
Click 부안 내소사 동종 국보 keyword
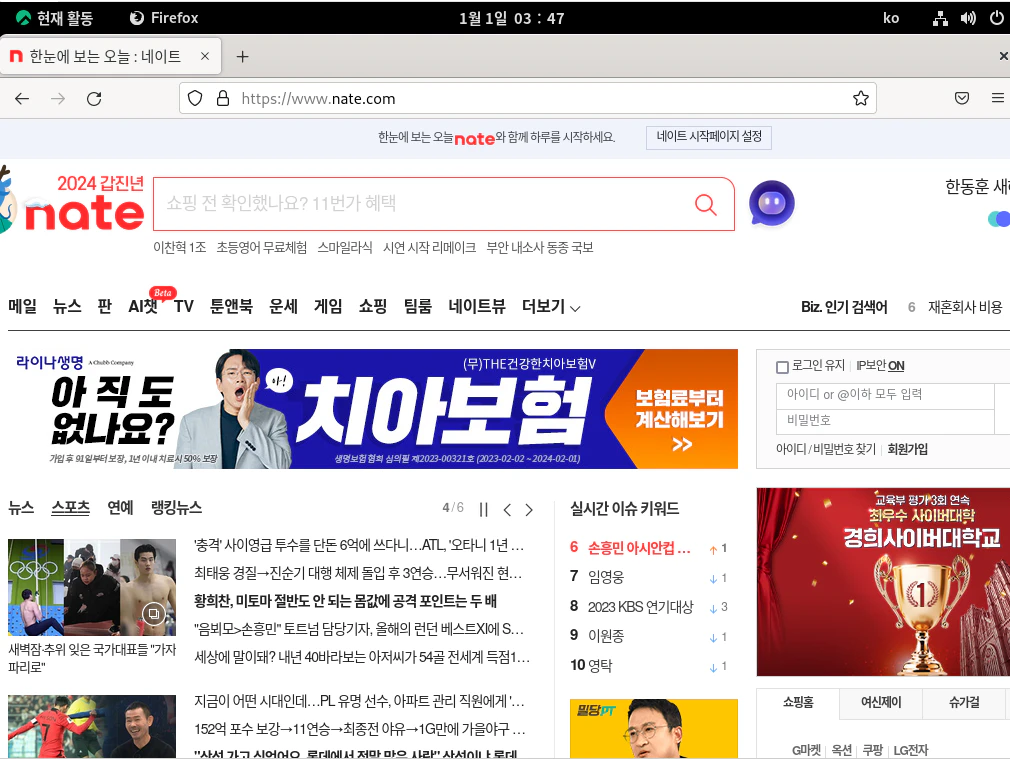click(540, 247)
